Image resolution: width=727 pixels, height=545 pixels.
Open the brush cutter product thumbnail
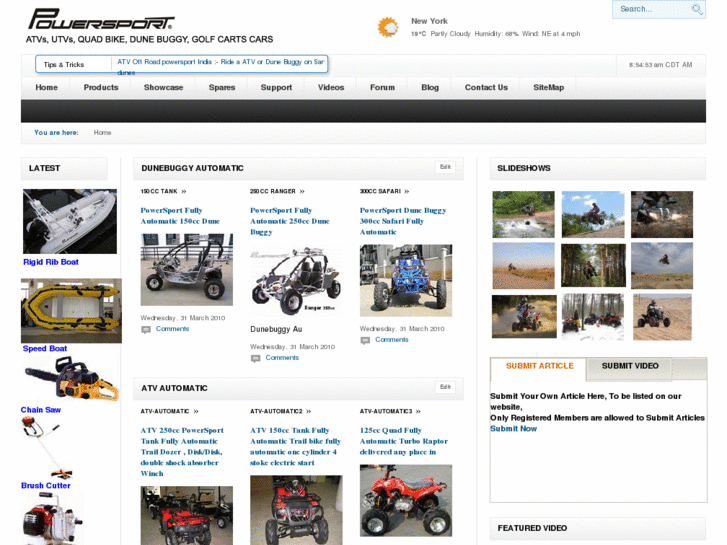click(46, 447)
